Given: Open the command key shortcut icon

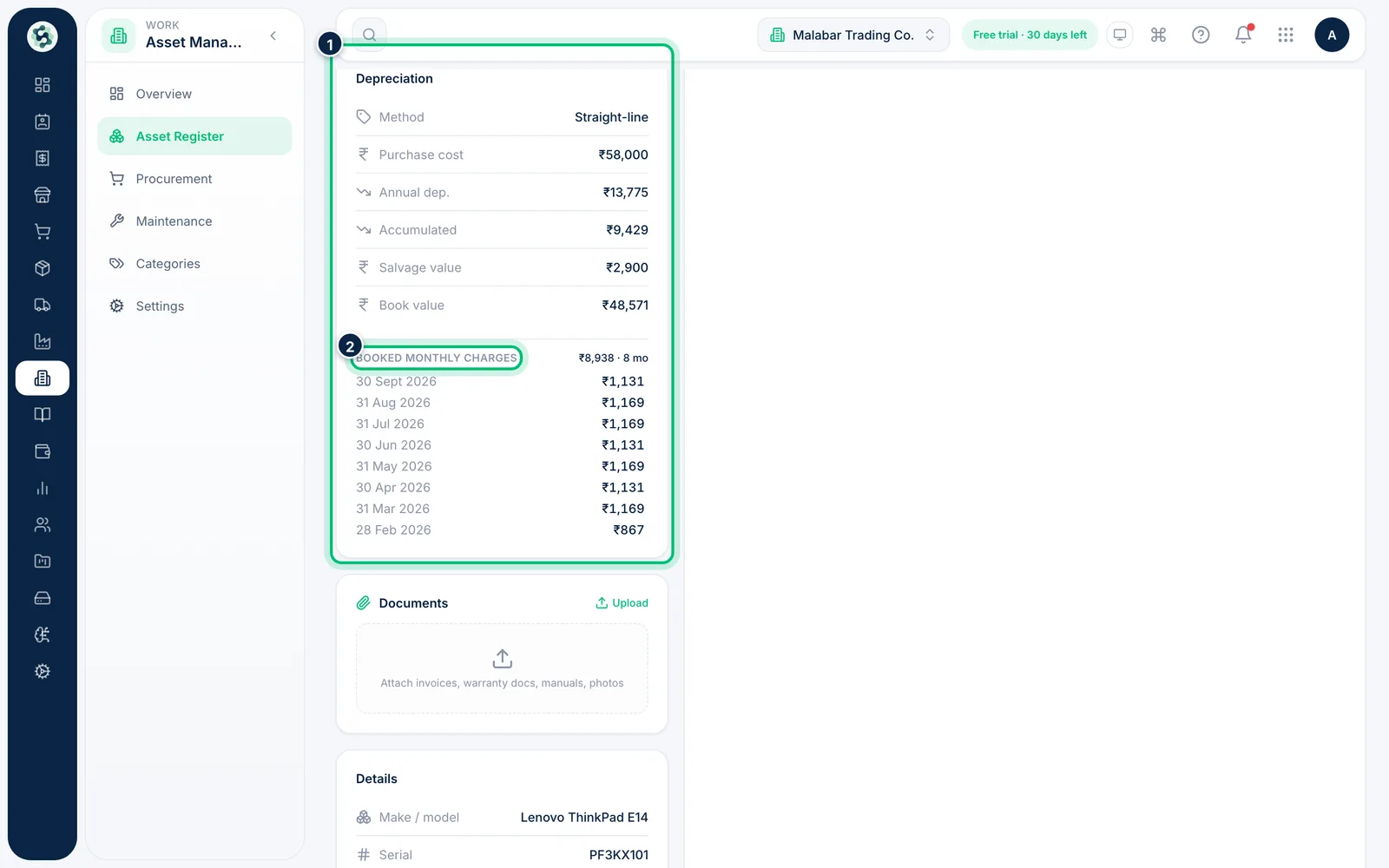Looking at the screenshot, I should click(x=1158, y=35).
